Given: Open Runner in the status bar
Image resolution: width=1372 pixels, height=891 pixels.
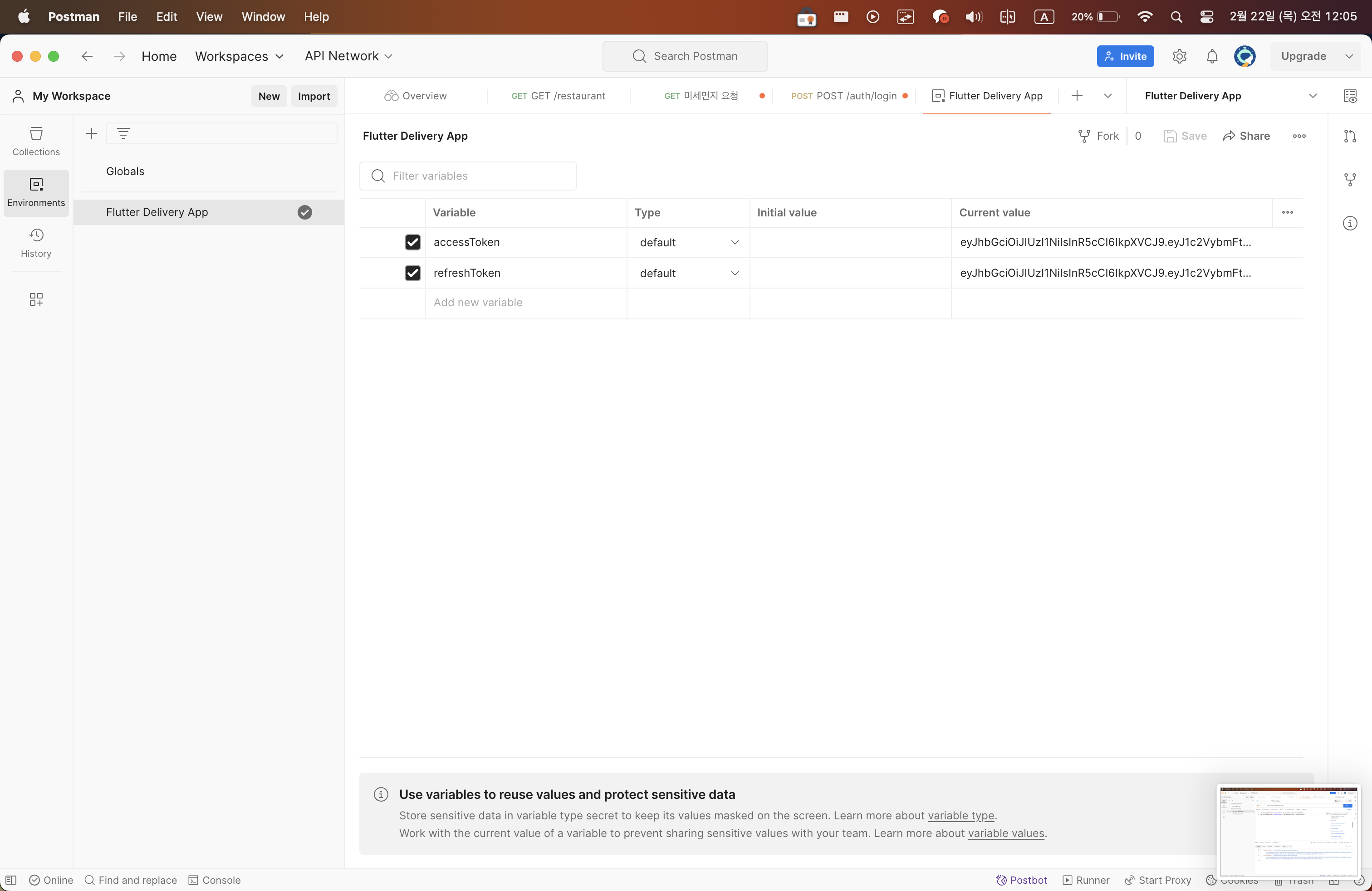Looking at the screenshot, I should pyautogui.click(x=1086, y=880).
